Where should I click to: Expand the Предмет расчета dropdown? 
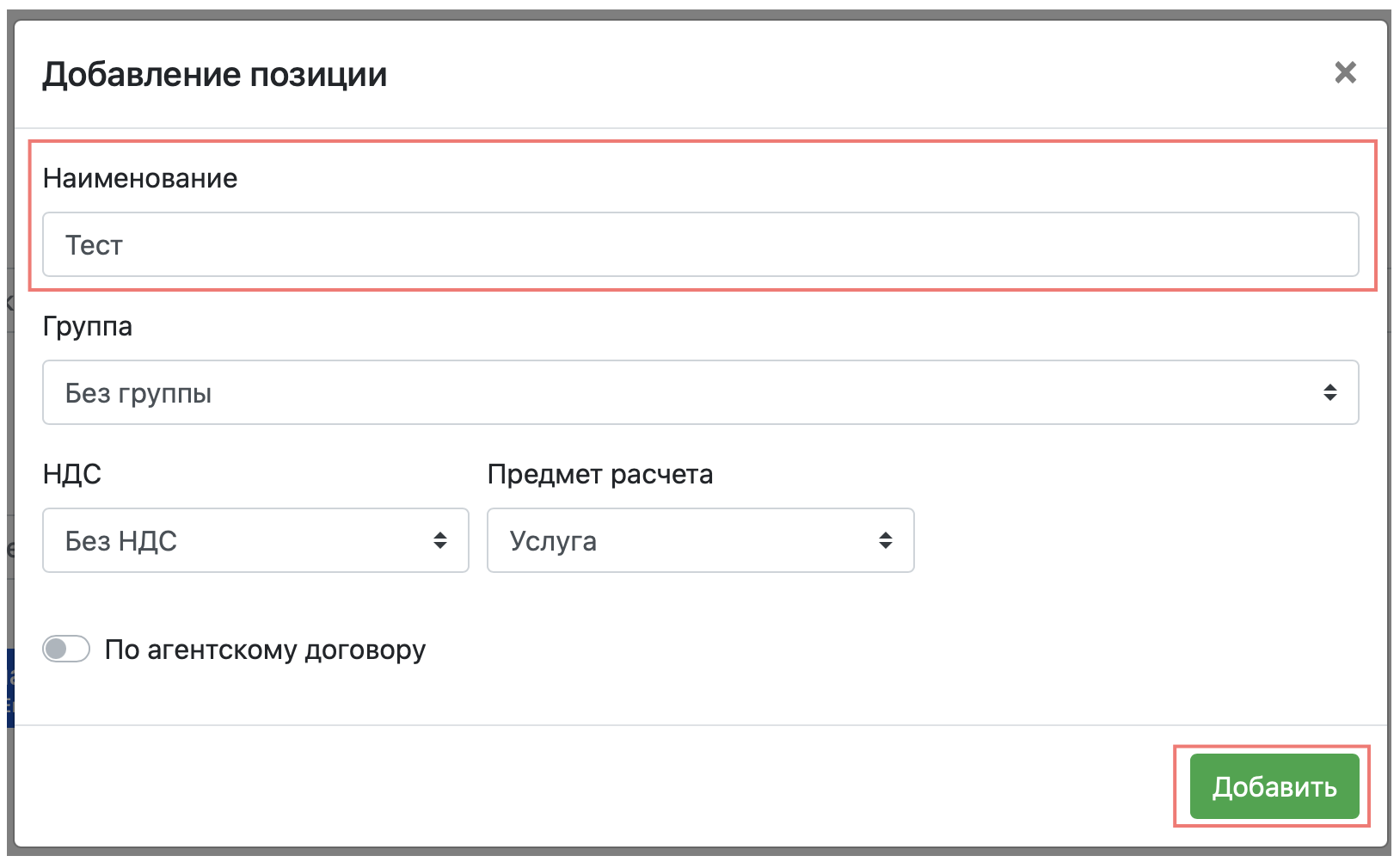pyautogui.click(x=700, y=541)
